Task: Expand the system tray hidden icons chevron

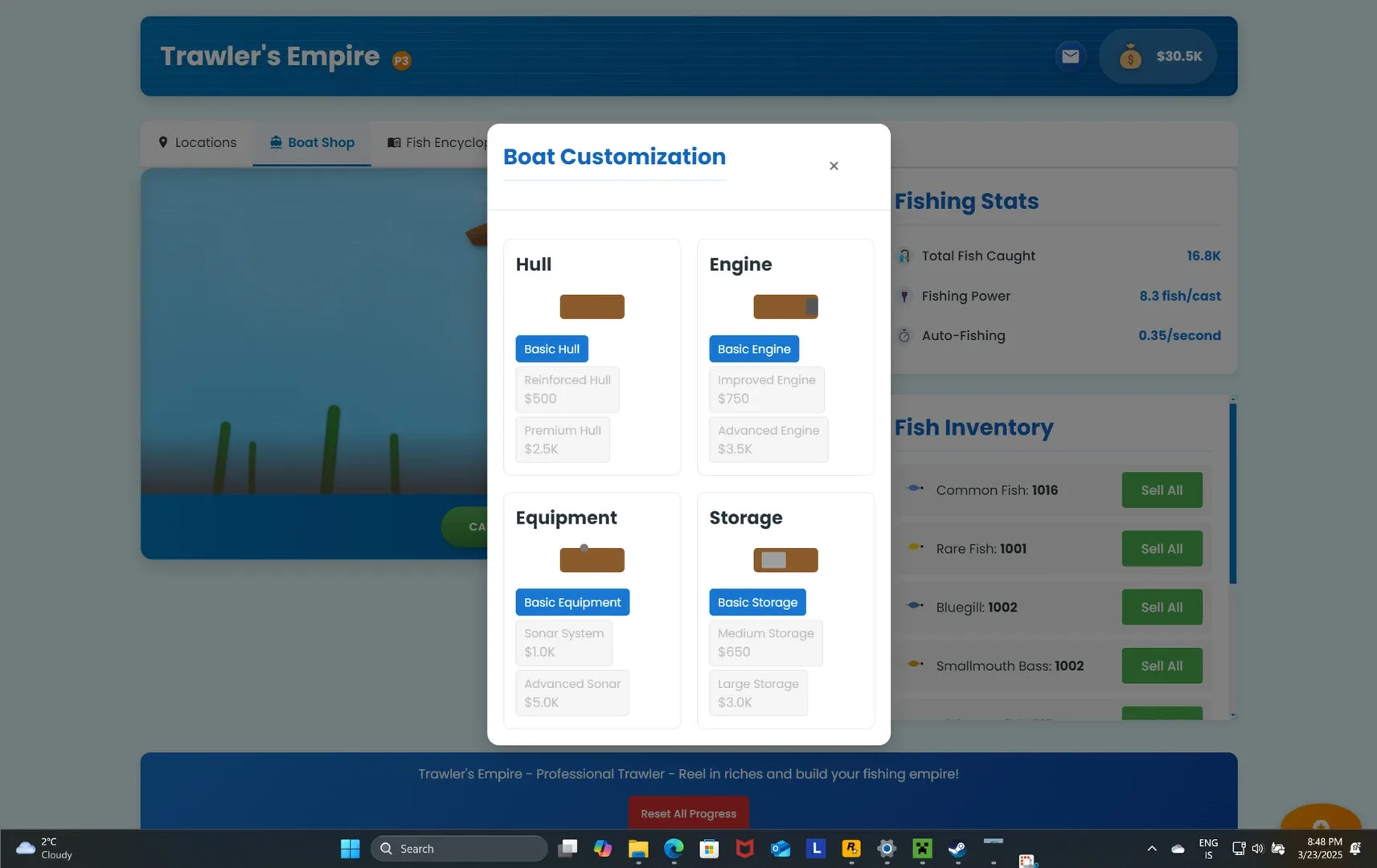Action: pyautogui.click(x=1151, y=849)
